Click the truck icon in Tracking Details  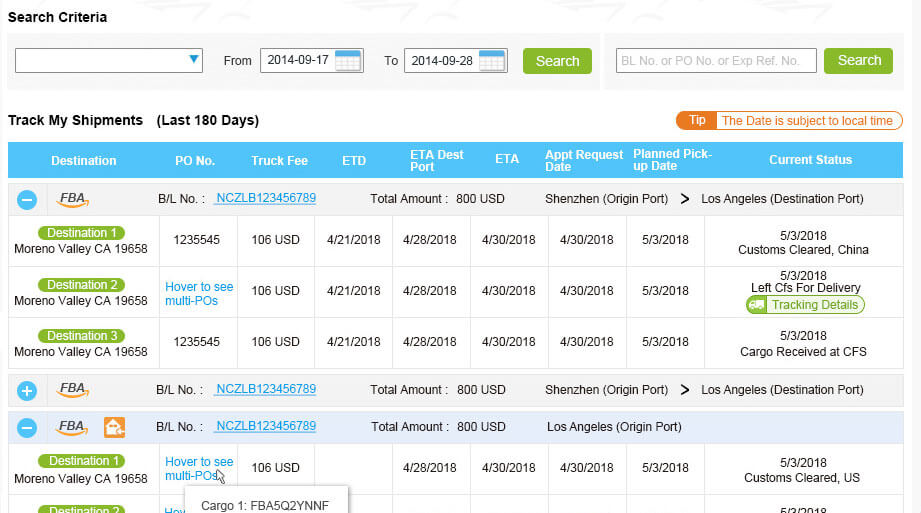coord(757,305)
